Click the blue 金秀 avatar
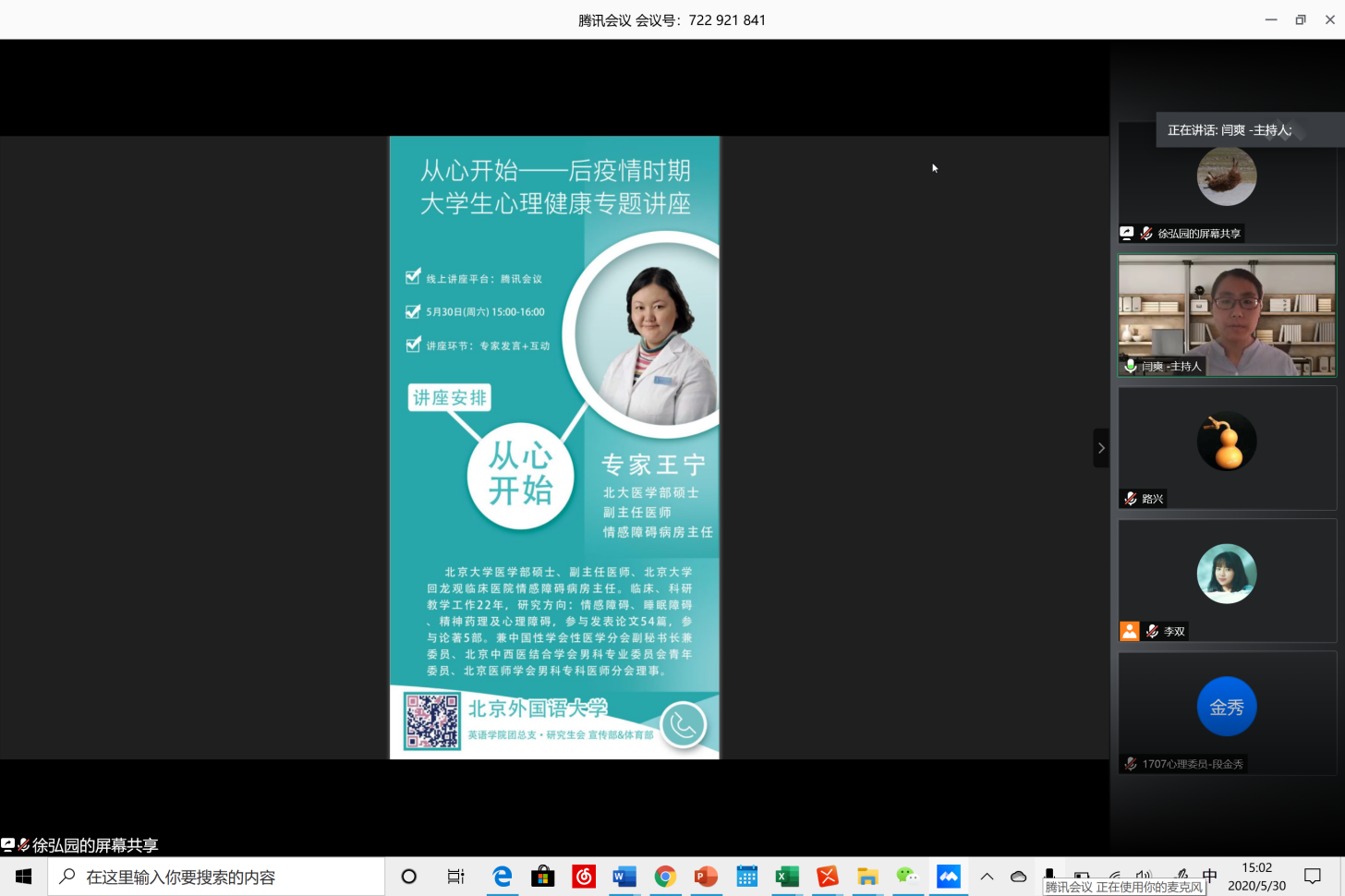The height and width of the screenshot is (896, 1345). 1226,707
